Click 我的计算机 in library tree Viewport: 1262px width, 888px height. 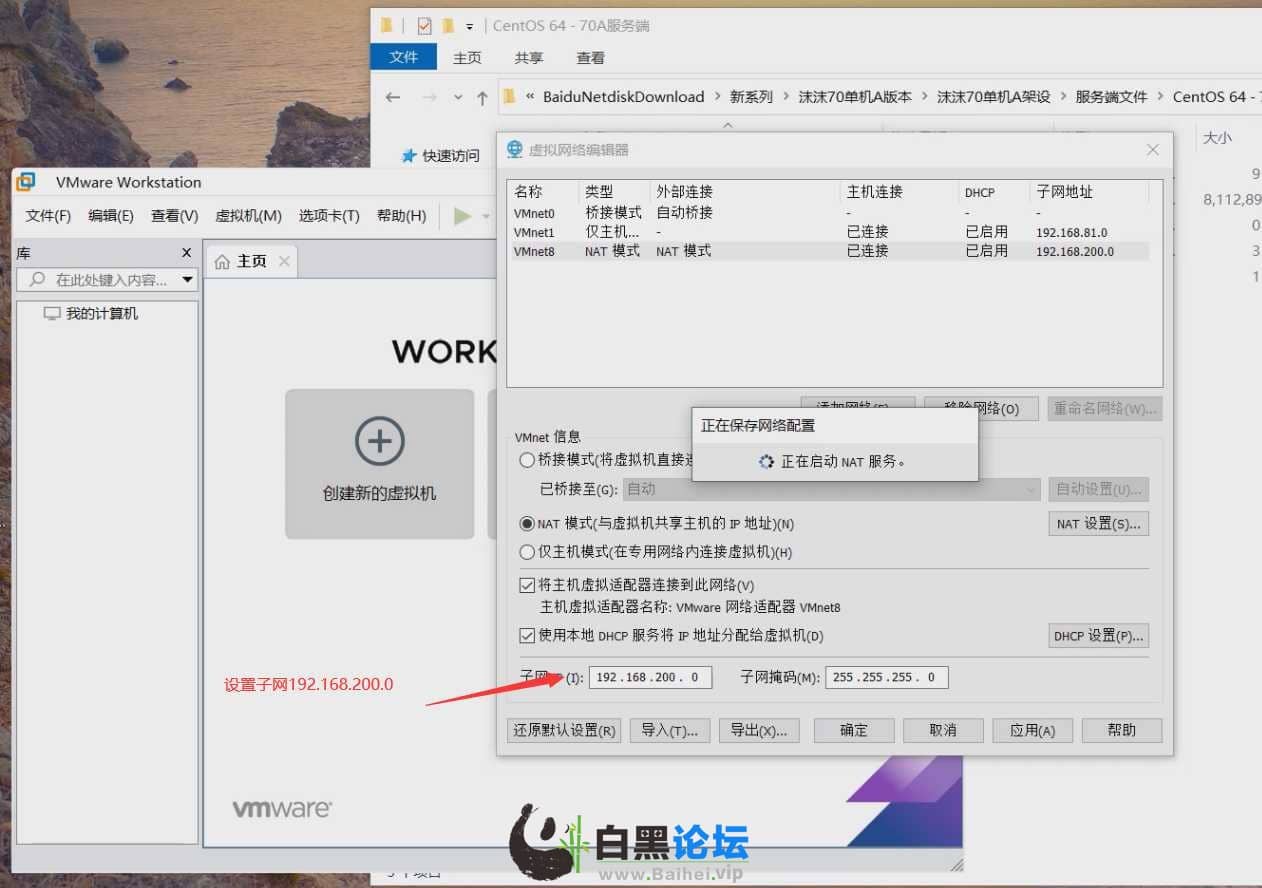101,314
